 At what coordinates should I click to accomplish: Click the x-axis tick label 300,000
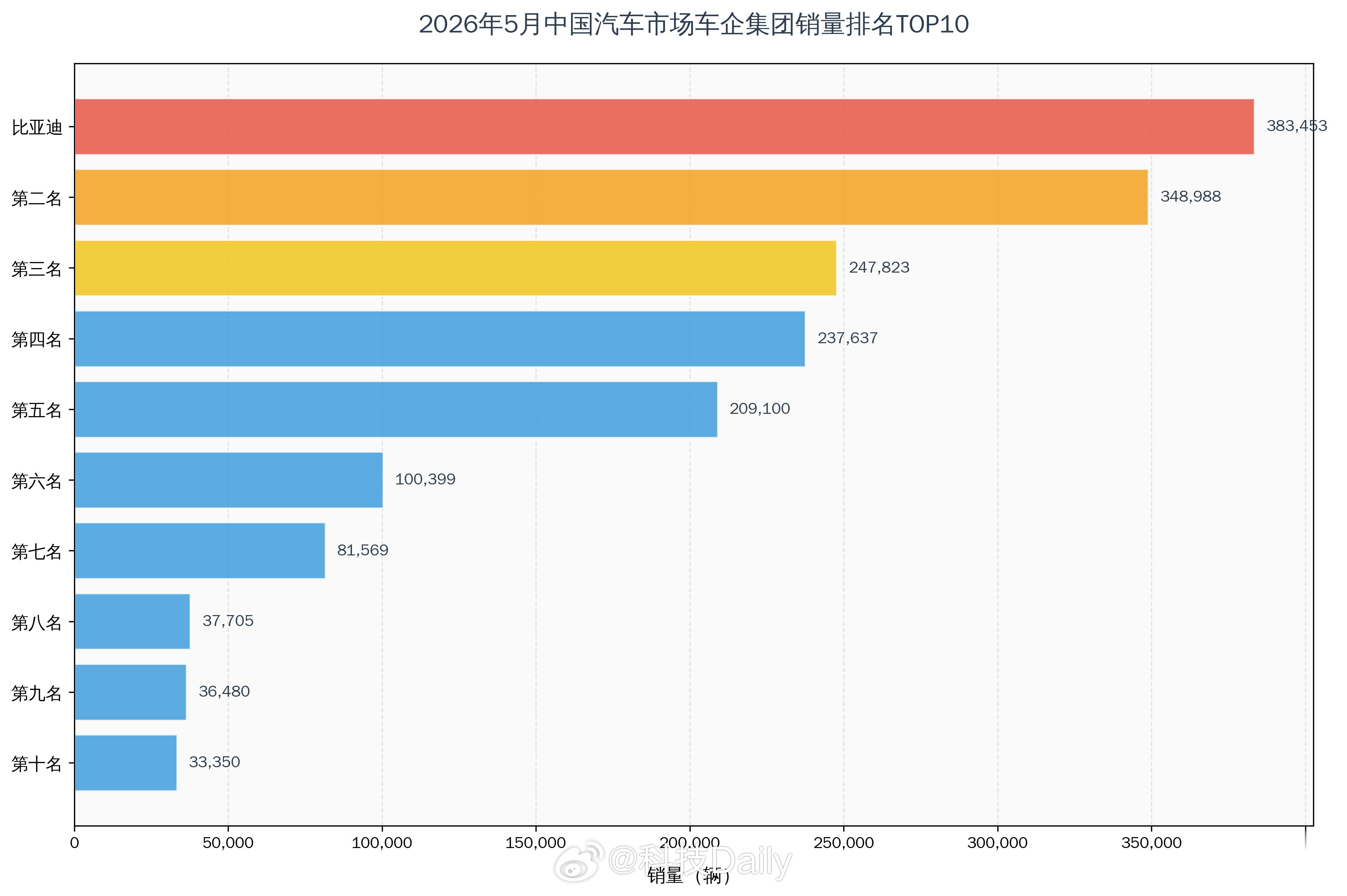tap(997, 843)
